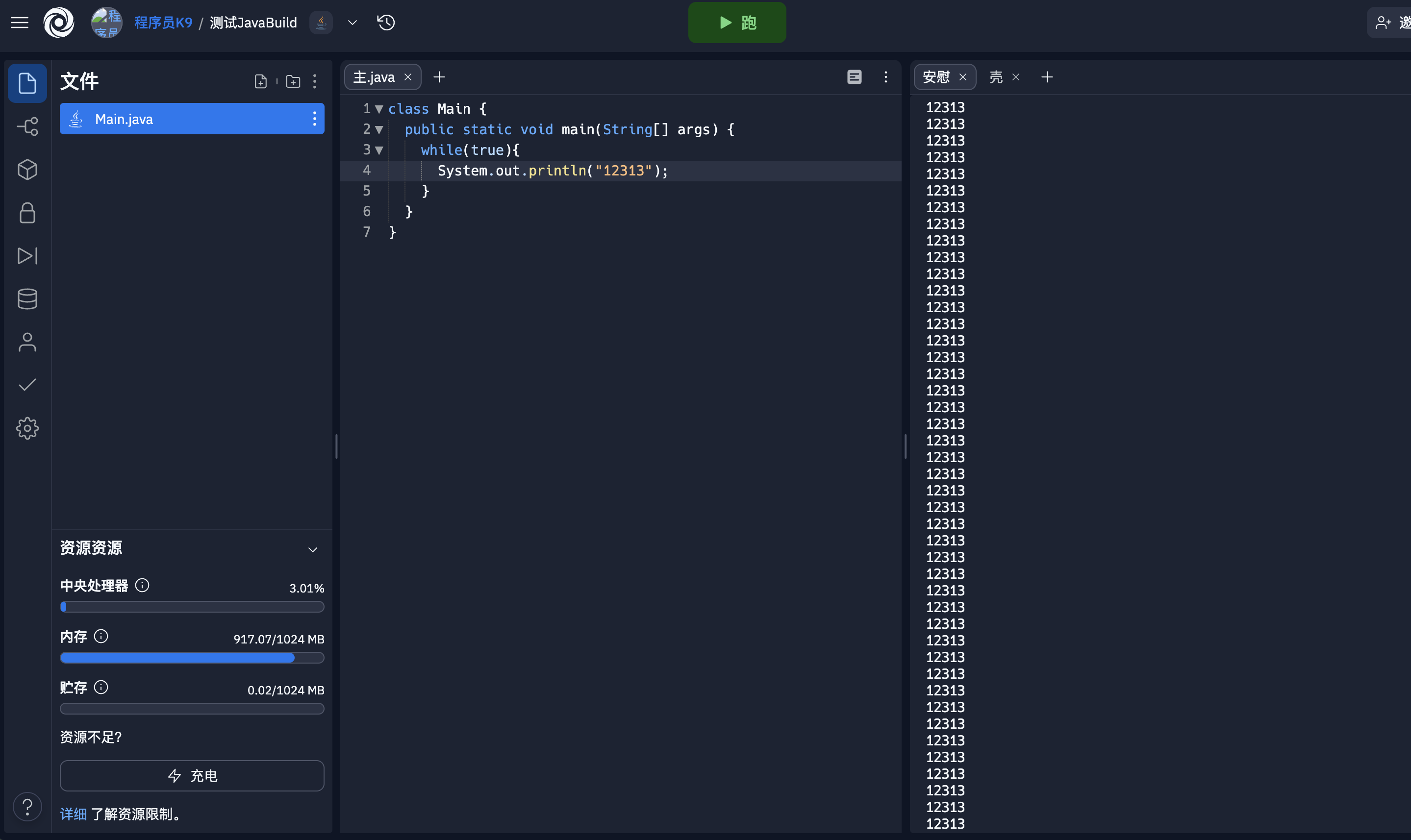Screen dimensions: 1411x840
Task: Open the Settings gear in sidebar
Action: point(27,428)
